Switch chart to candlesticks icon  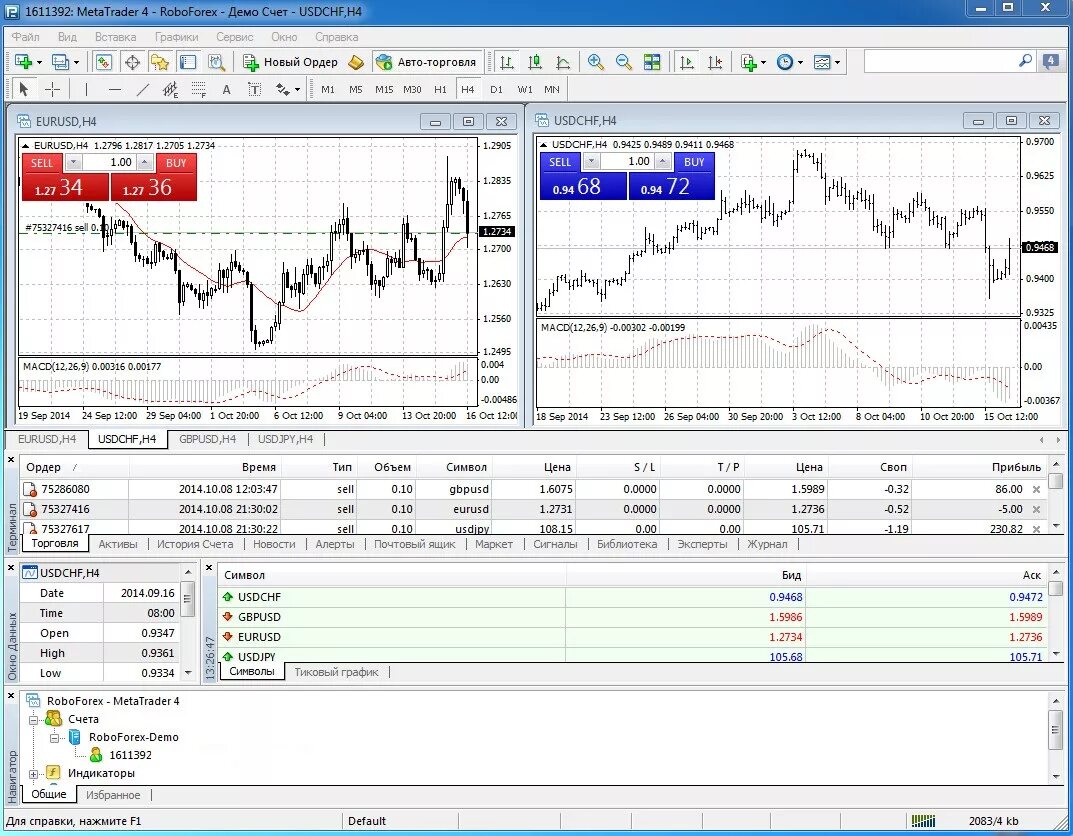click(535, 62)
